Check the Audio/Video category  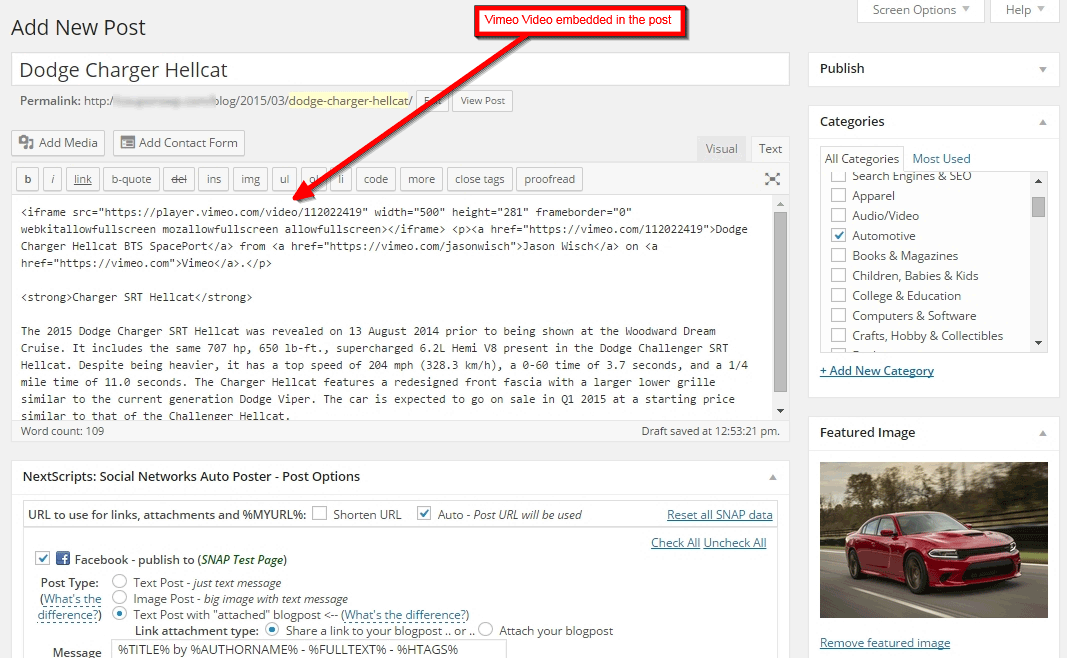(839, 215)
